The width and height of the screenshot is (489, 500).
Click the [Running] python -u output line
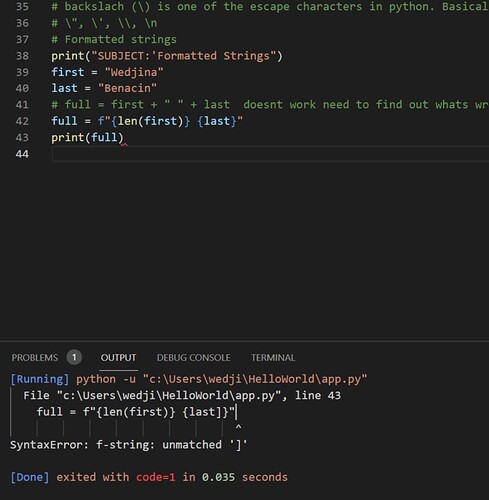tap(189, 379)
